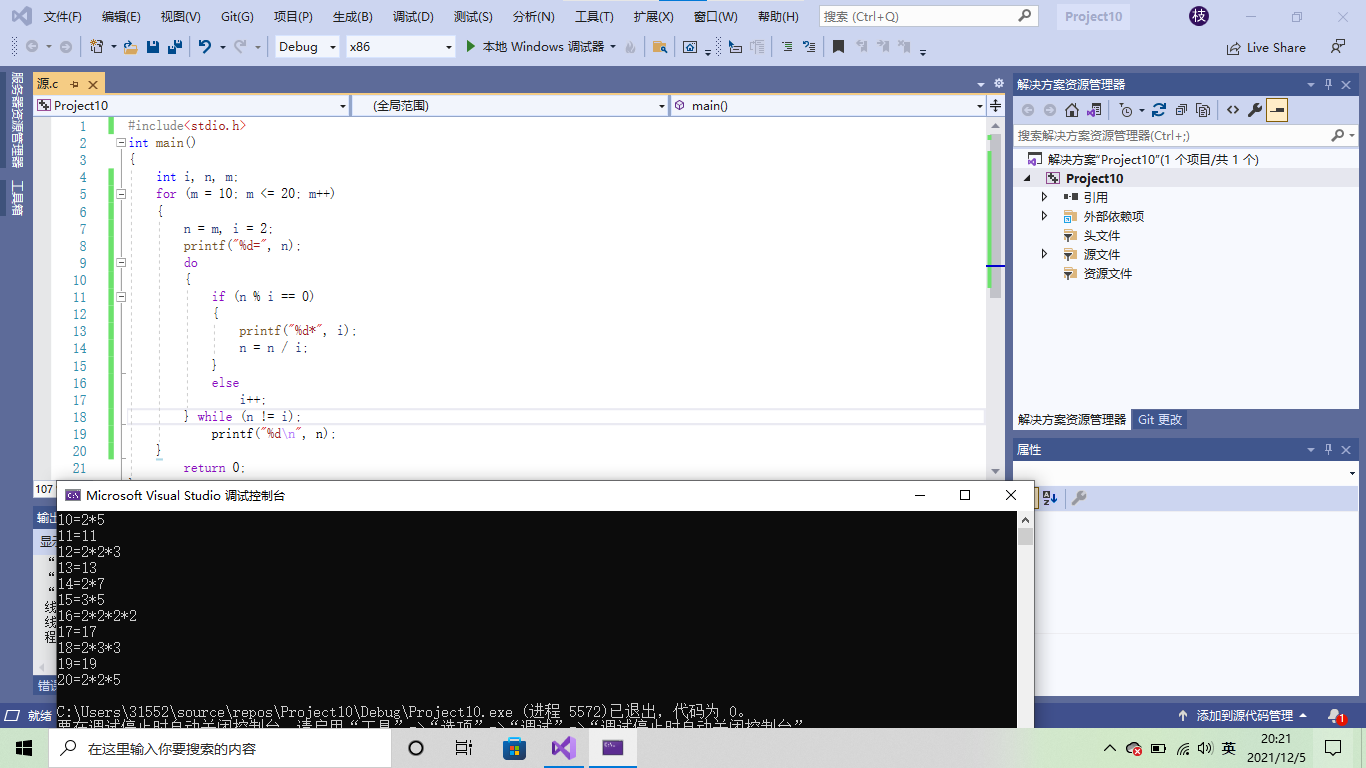Viewport: 1366px width, 768px height.
Task: Open Microsoft Store from the taskbar
Action: coord(514,748)
